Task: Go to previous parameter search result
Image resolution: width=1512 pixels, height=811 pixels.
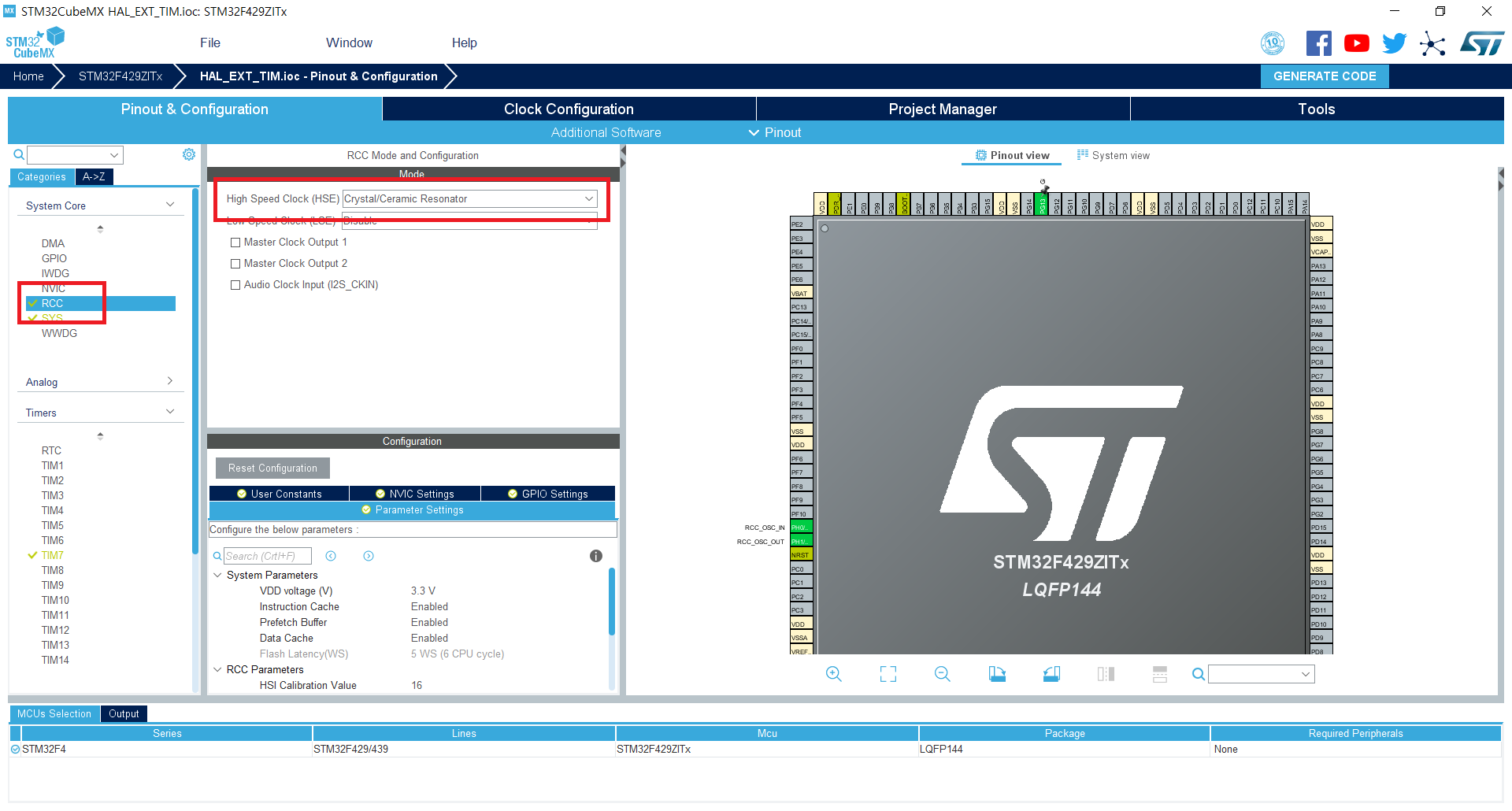Action: tap(331, 556)
